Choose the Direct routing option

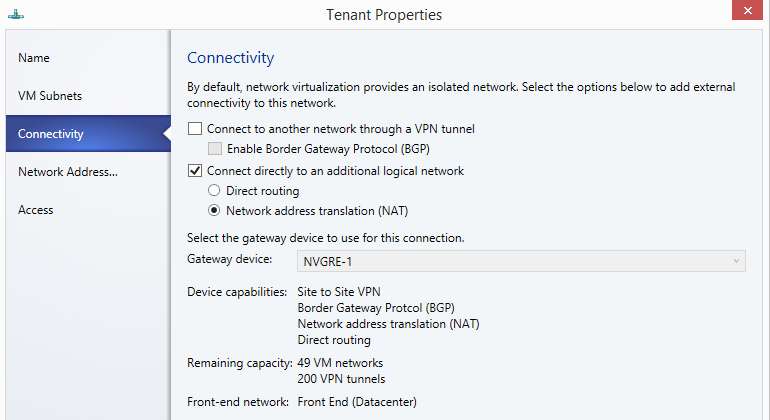(x=214, y=191)
